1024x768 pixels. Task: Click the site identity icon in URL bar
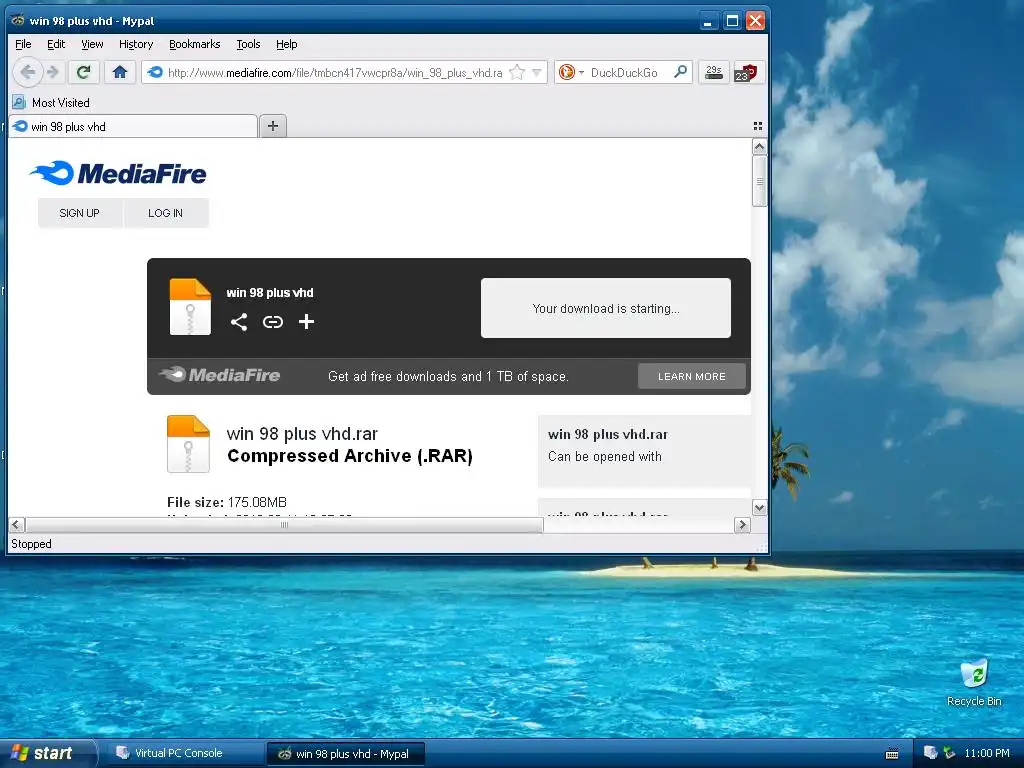[155, 72]
